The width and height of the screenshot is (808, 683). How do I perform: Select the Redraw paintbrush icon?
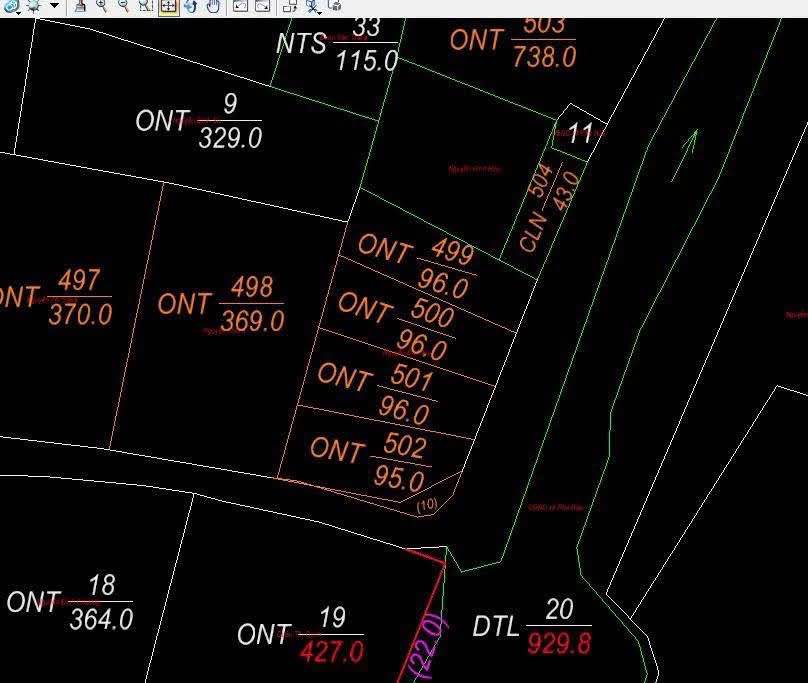coord(80,7)
